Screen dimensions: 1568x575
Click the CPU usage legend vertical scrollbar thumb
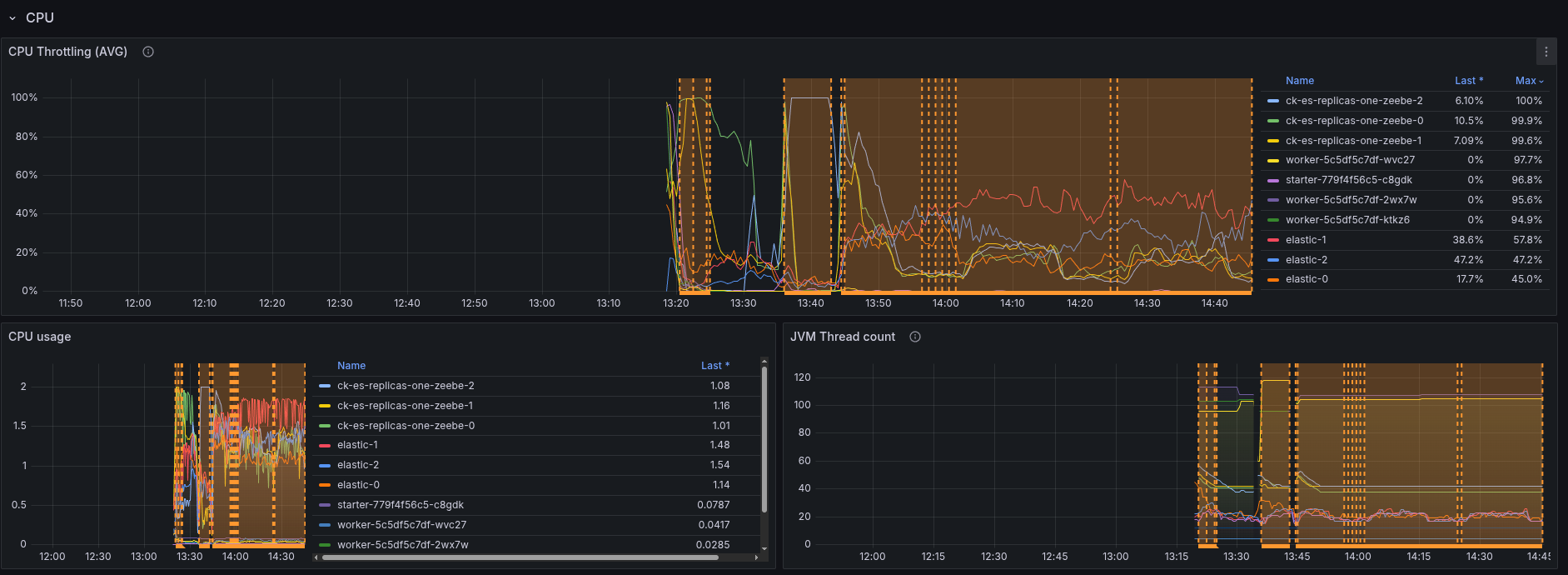764,439
